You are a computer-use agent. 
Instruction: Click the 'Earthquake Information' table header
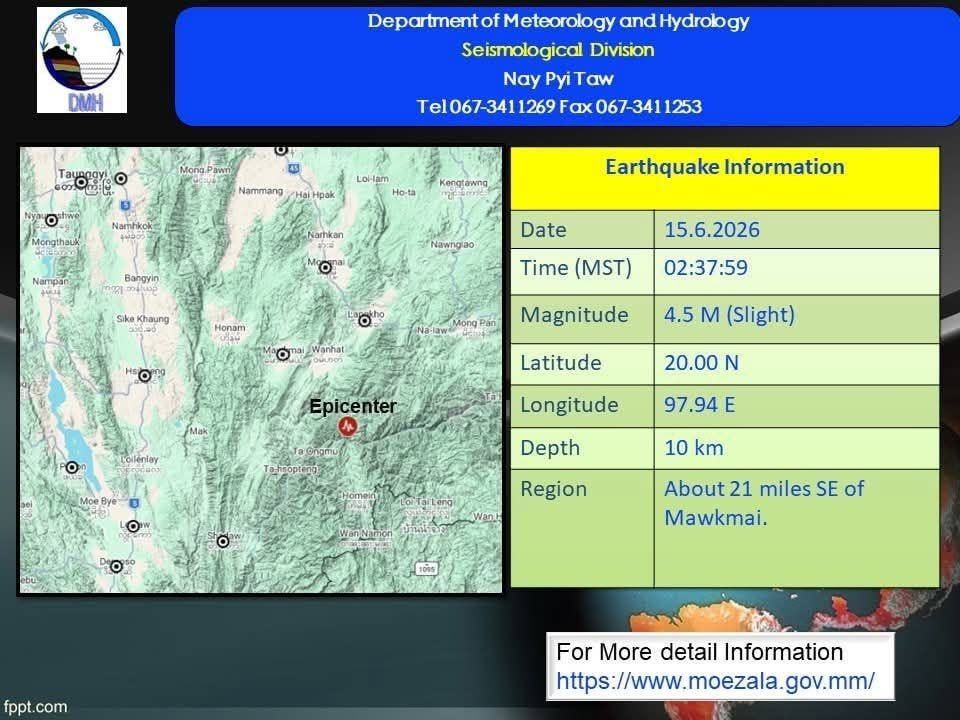click(725, 167)
